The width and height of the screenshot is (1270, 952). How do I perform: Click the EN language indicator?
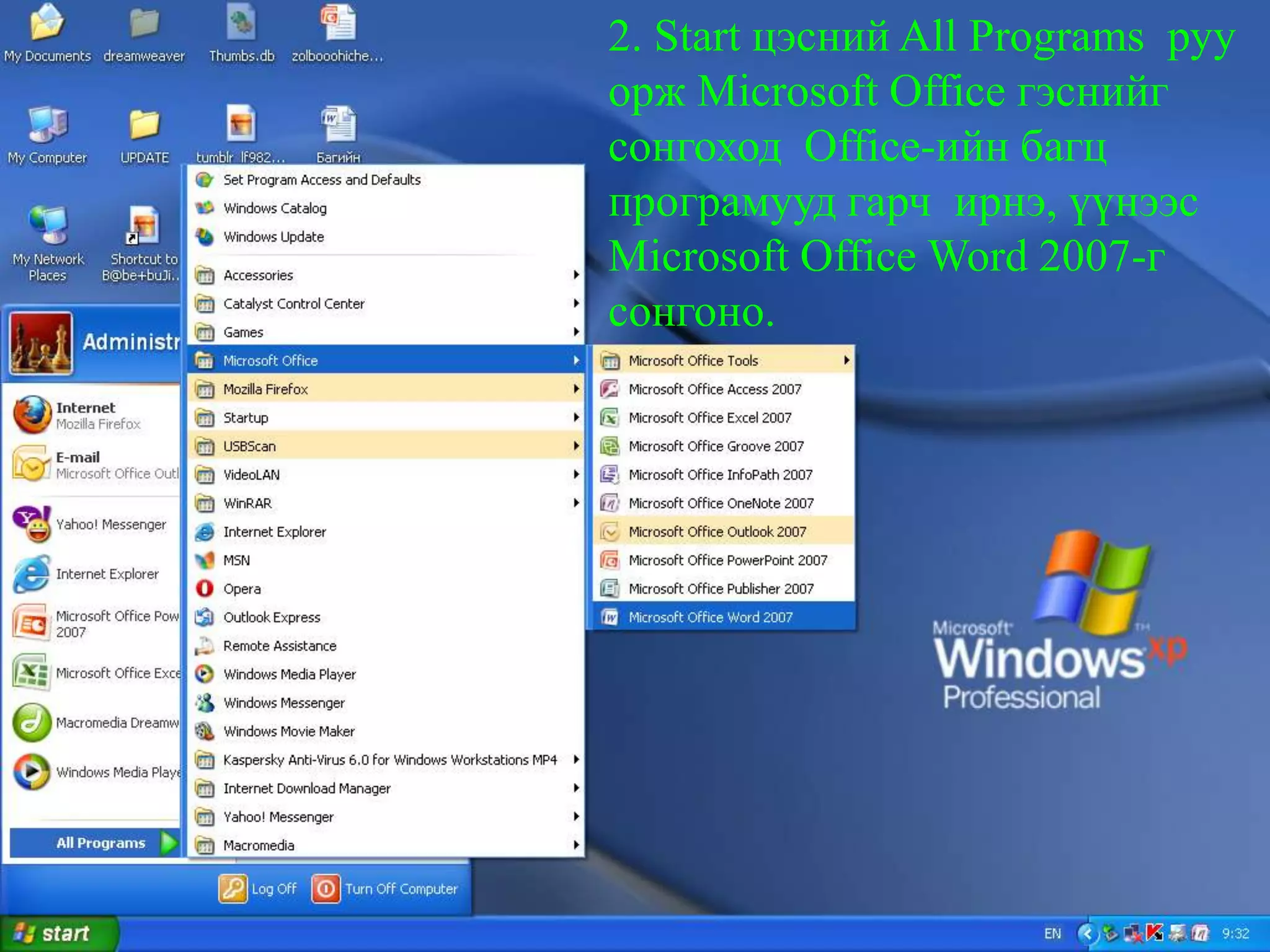click(x=1052, y=933)
